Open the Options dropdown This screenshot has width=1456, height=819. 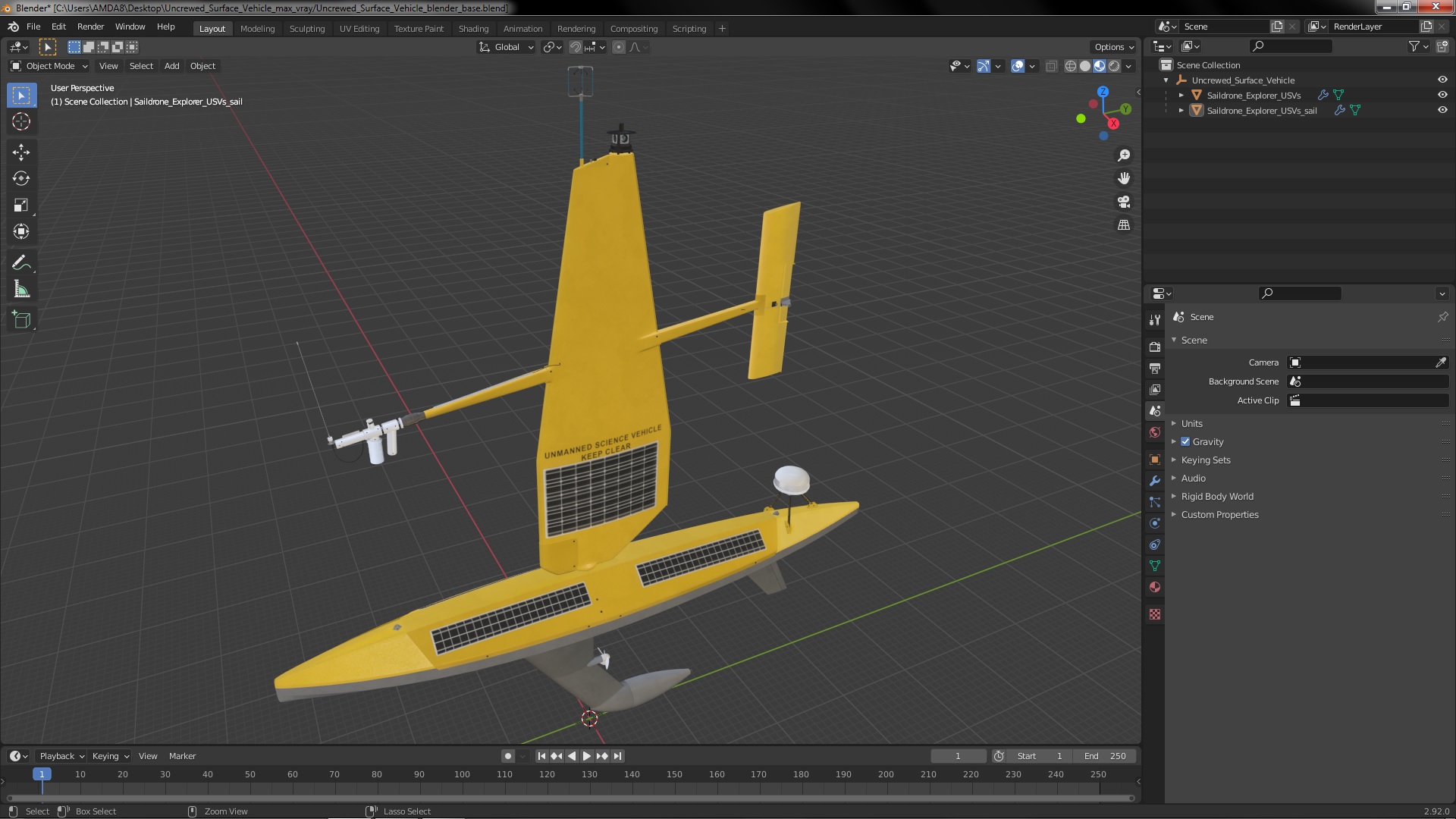(x=1114, y=47)
